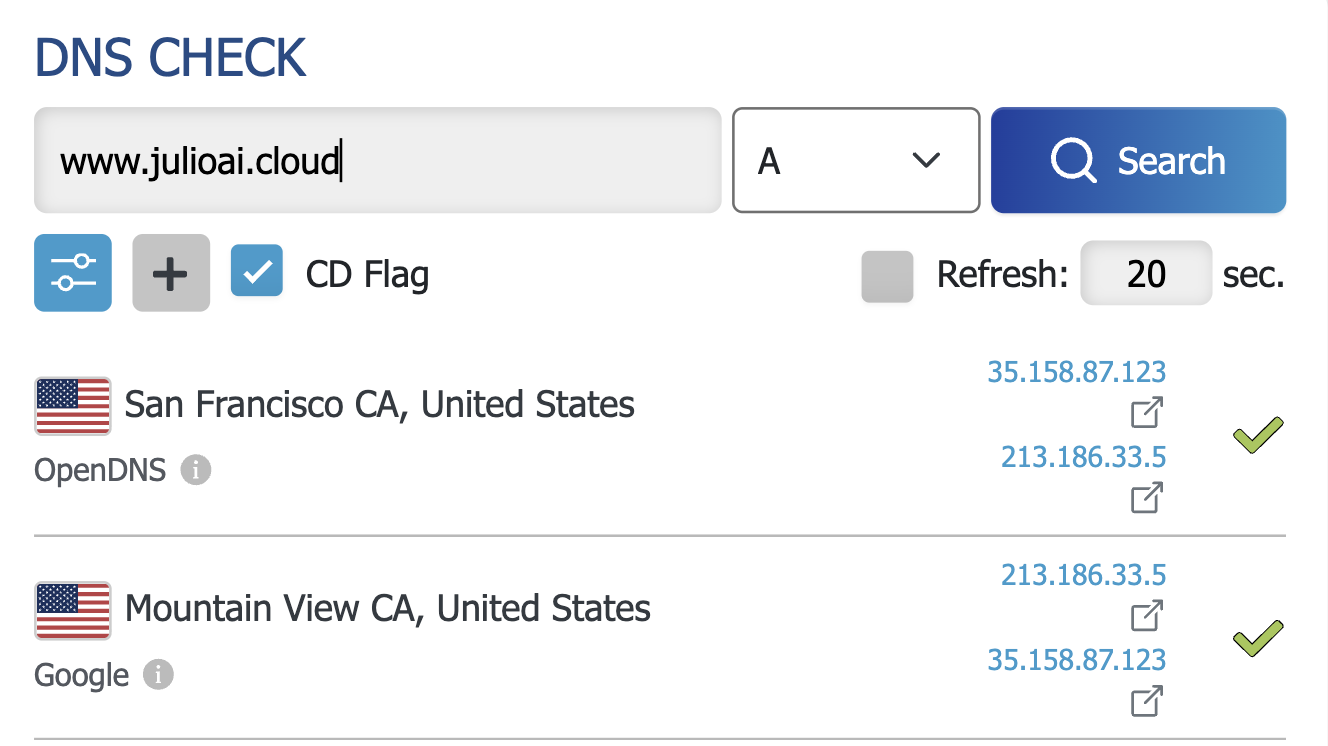Open external link icon below OpenDNS 213.186.33.5
Viewport: 1328px width, 746px height.
point(1147,497)
